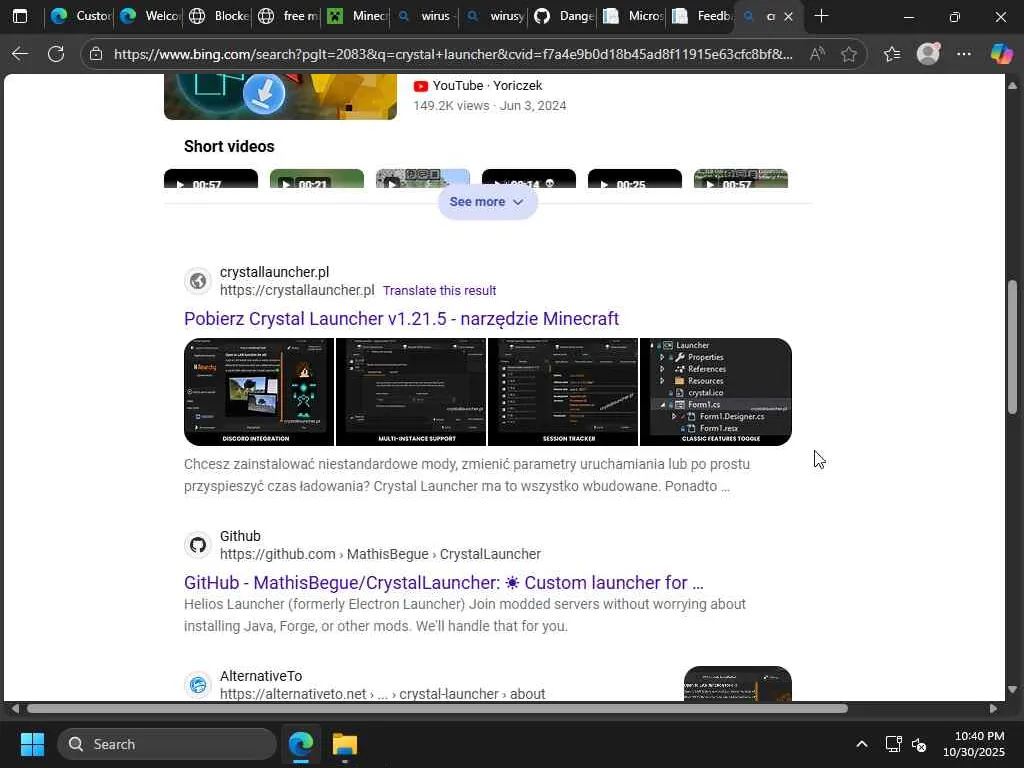Open a new tab with plus button
The width and height of the screenshot is (1024, 768).
pos(822,16)
